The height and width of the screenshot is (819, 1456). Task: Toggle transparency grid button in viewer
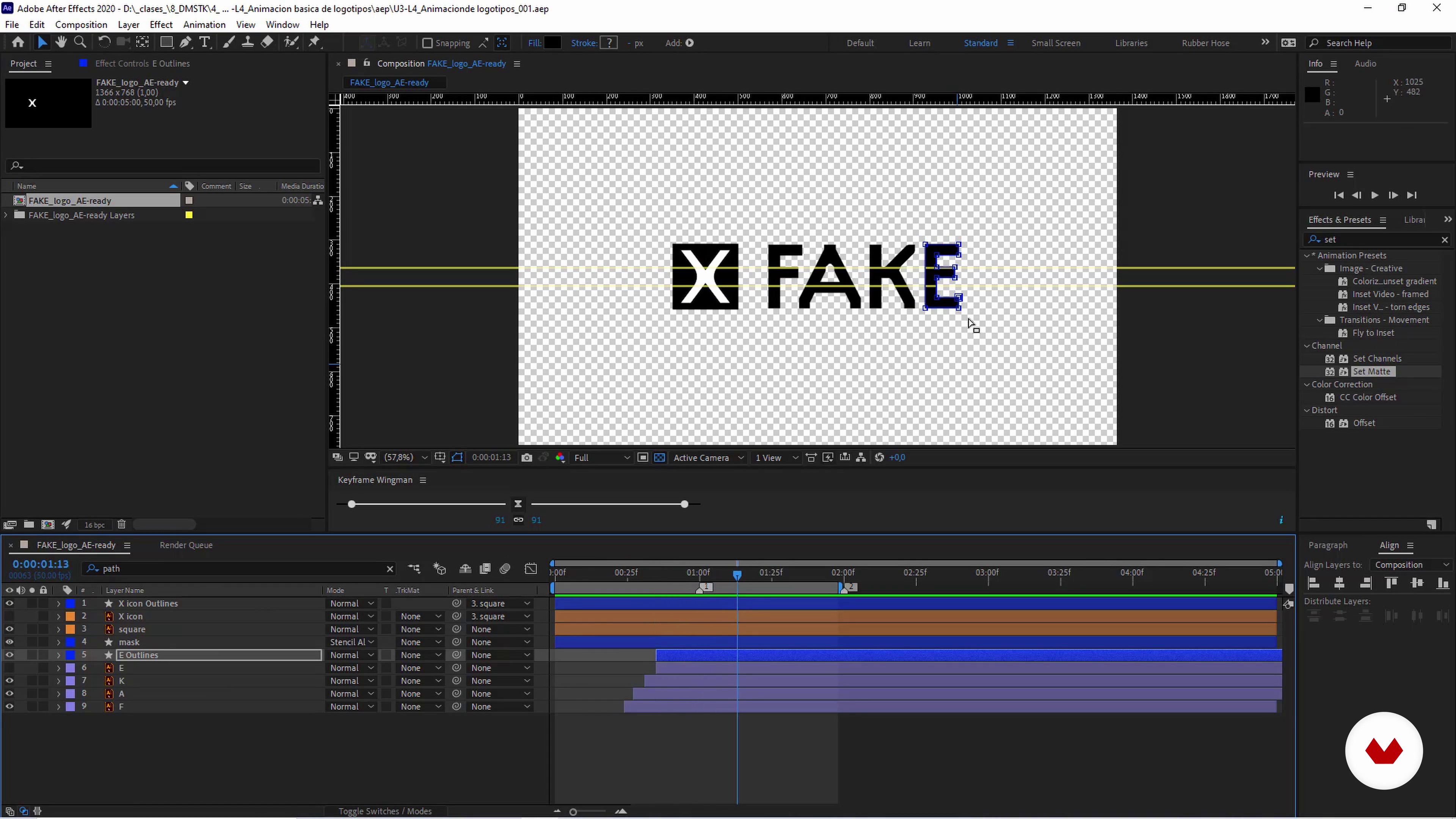(659, 457)
